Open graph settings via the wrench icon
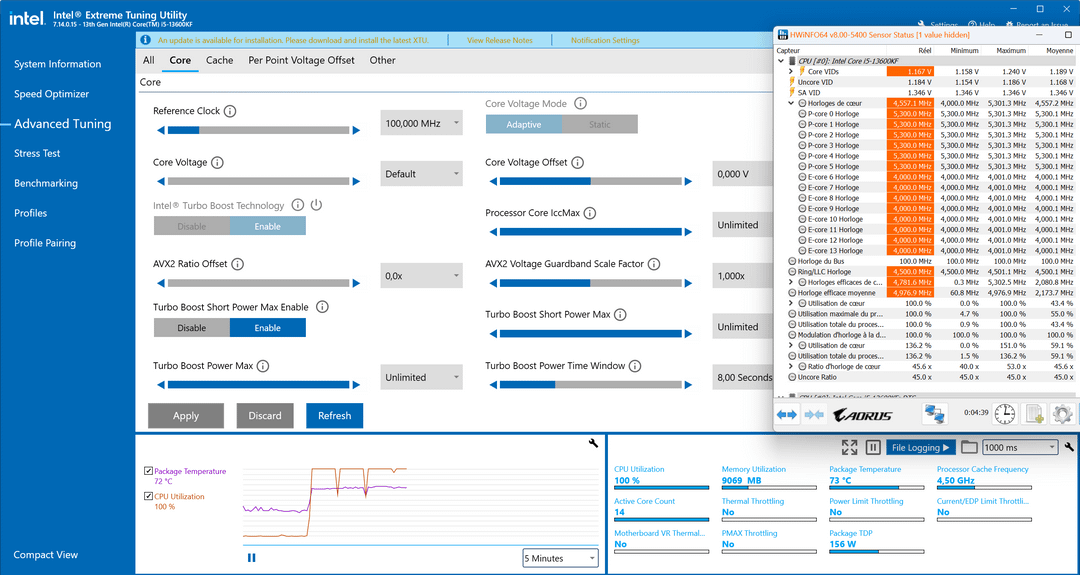 coord(593,443)
